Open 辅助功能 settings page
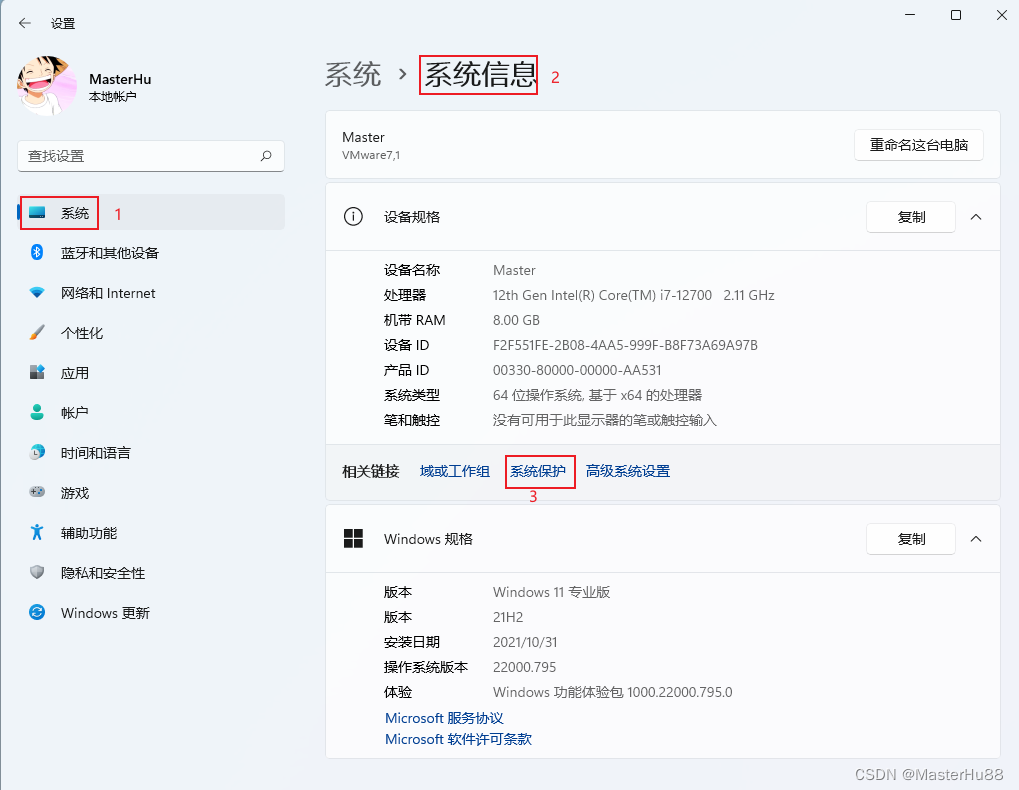The width and height of the screenshot is (1019, 790). tap(151, 533)
